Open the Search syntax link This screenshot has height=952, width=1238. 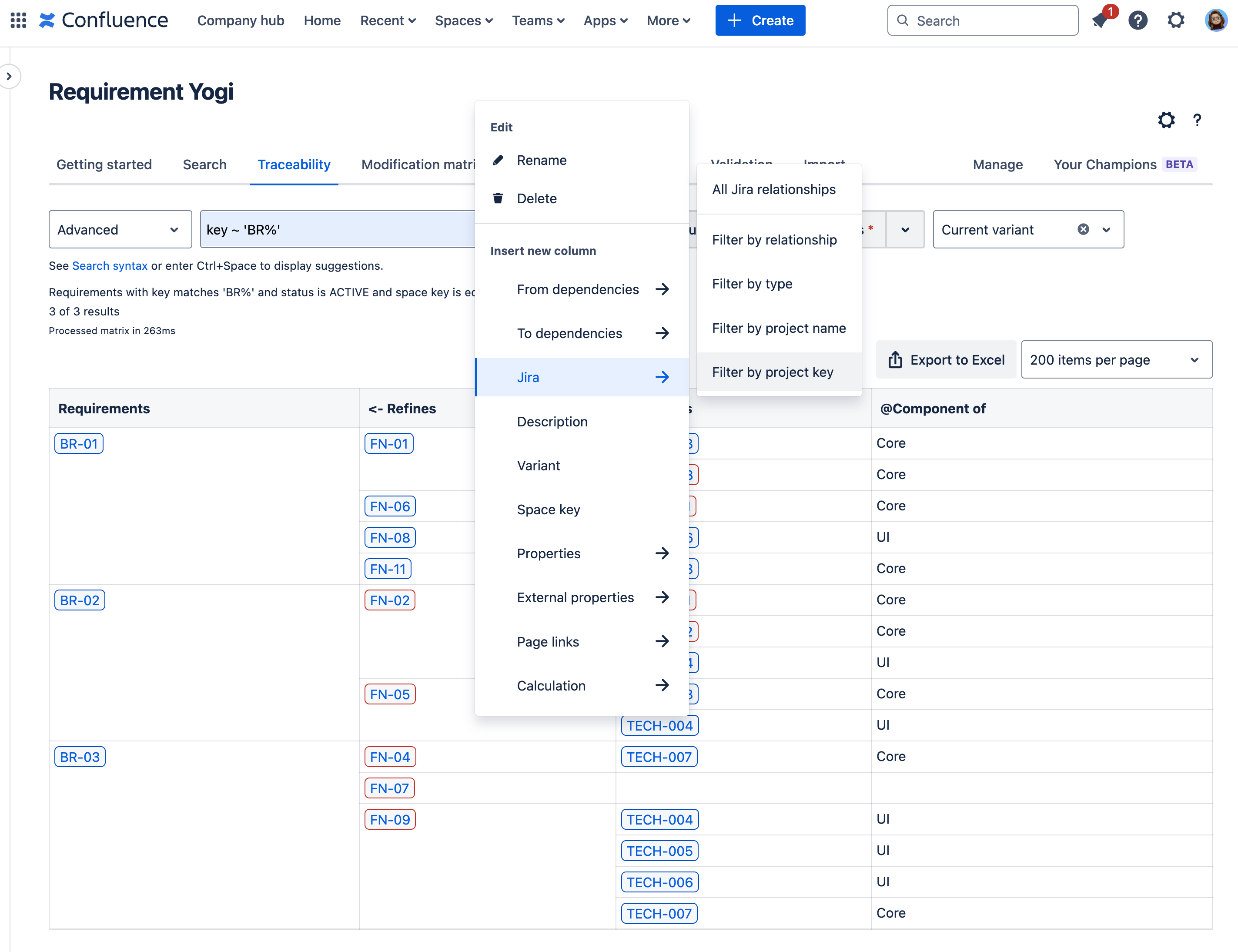(x=110, y=265)
